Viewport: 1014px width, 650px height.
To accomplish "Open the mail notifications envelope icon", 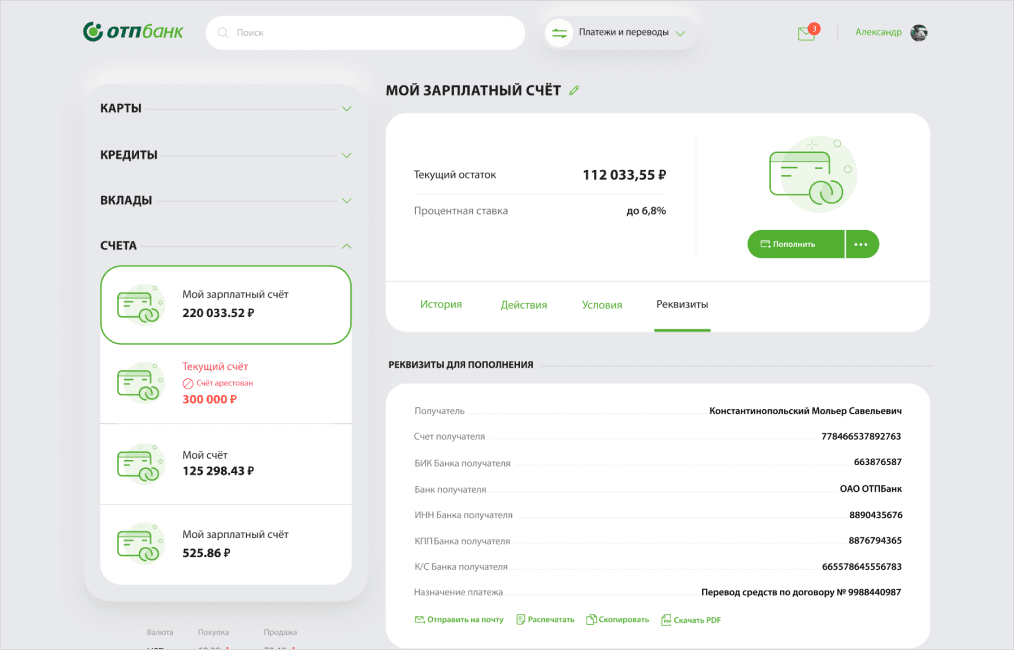I will coord(806,33).
